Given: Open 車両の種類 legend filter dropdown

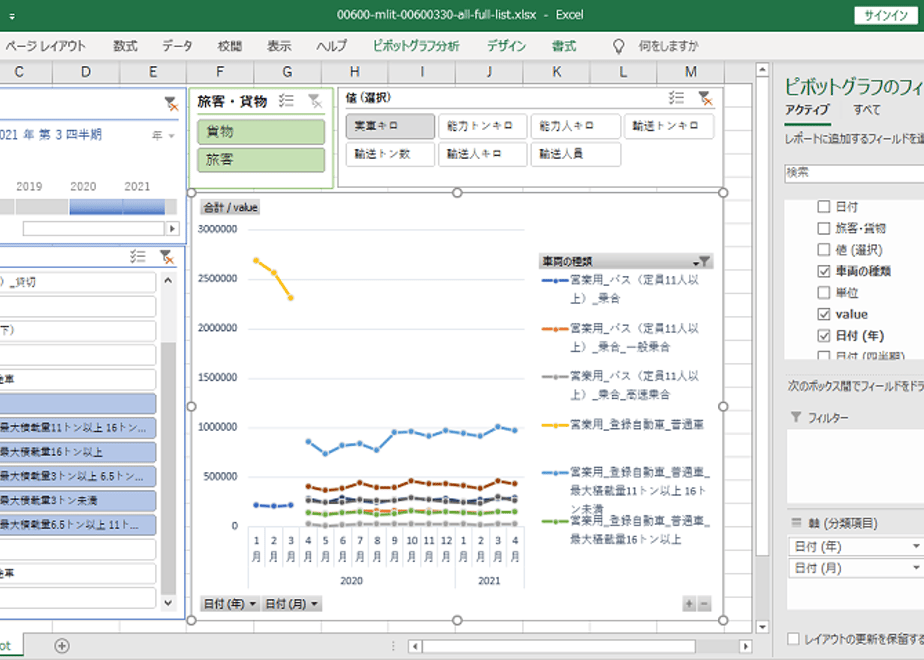Looking at the screenshot, I should point(702,261).
